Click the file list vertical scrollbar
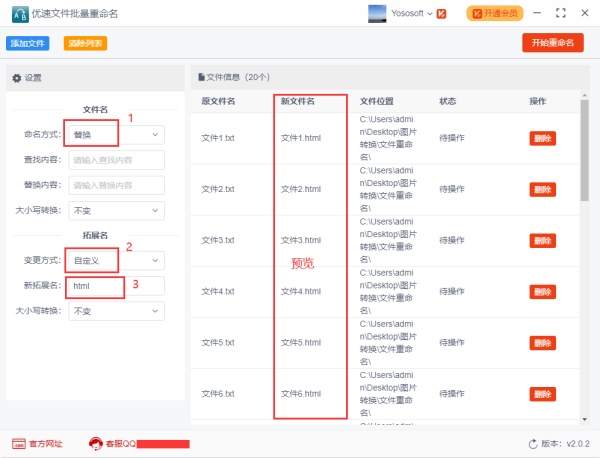Screen dimensions: 600x458 tap(584, 150)
